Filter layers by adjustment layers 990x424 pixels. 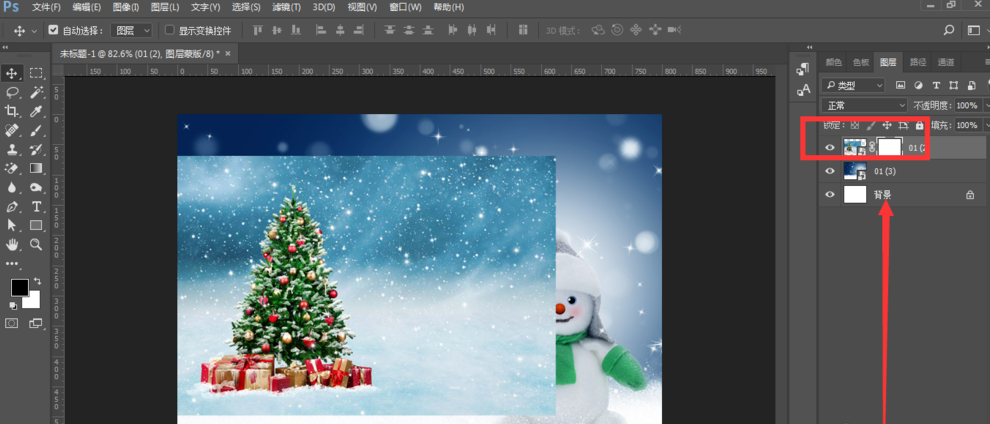pos(918,85)
